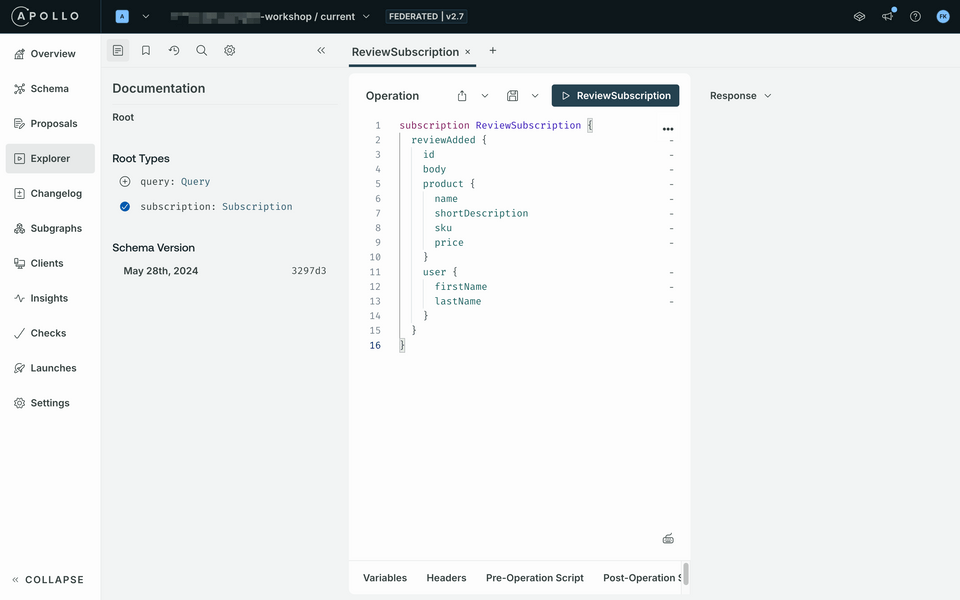
Task: Open the Apollo logo home link
Action: 46,16
